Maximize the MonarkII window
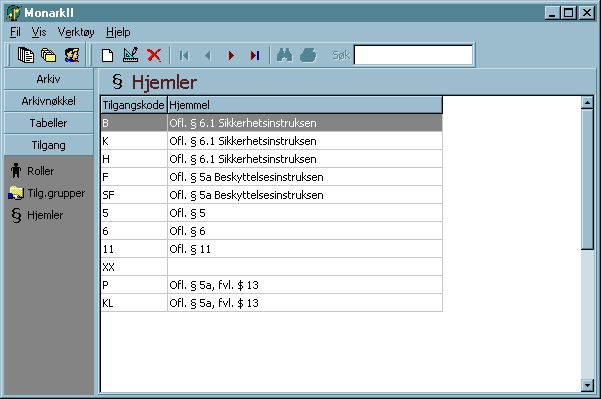The height and width of the screenshot is (399, 601). (x=568, y=13)
